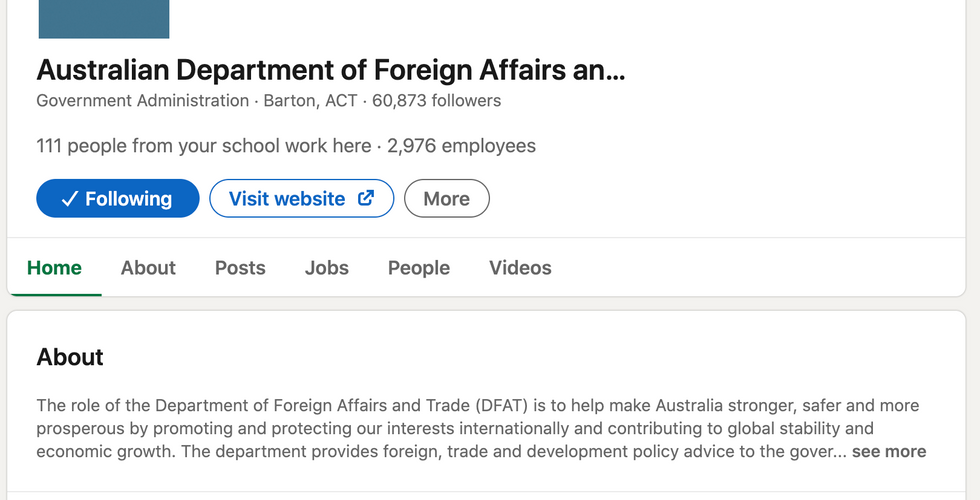
Task: Open the 2,976 employees link
Action: click(x=462, y=146)
